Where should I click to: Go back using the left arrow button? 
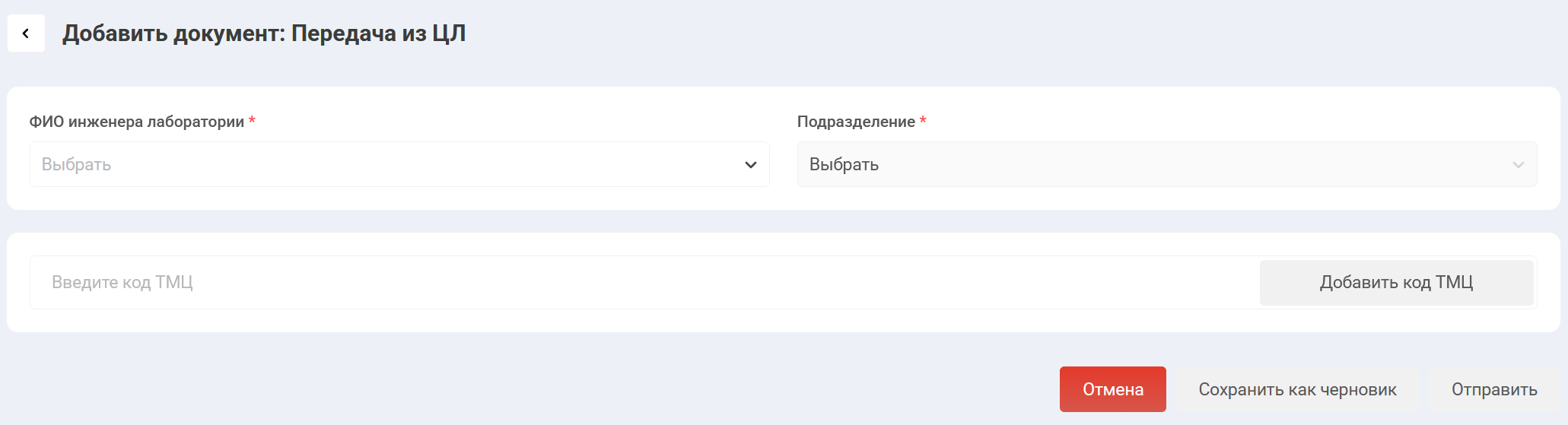coord(26,33)
